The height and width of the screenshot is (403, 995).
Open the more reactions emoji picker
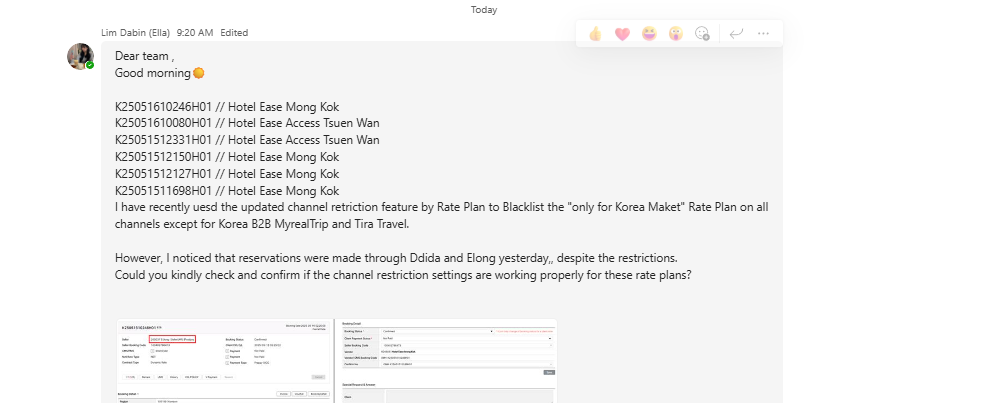[x=702, y=34]
